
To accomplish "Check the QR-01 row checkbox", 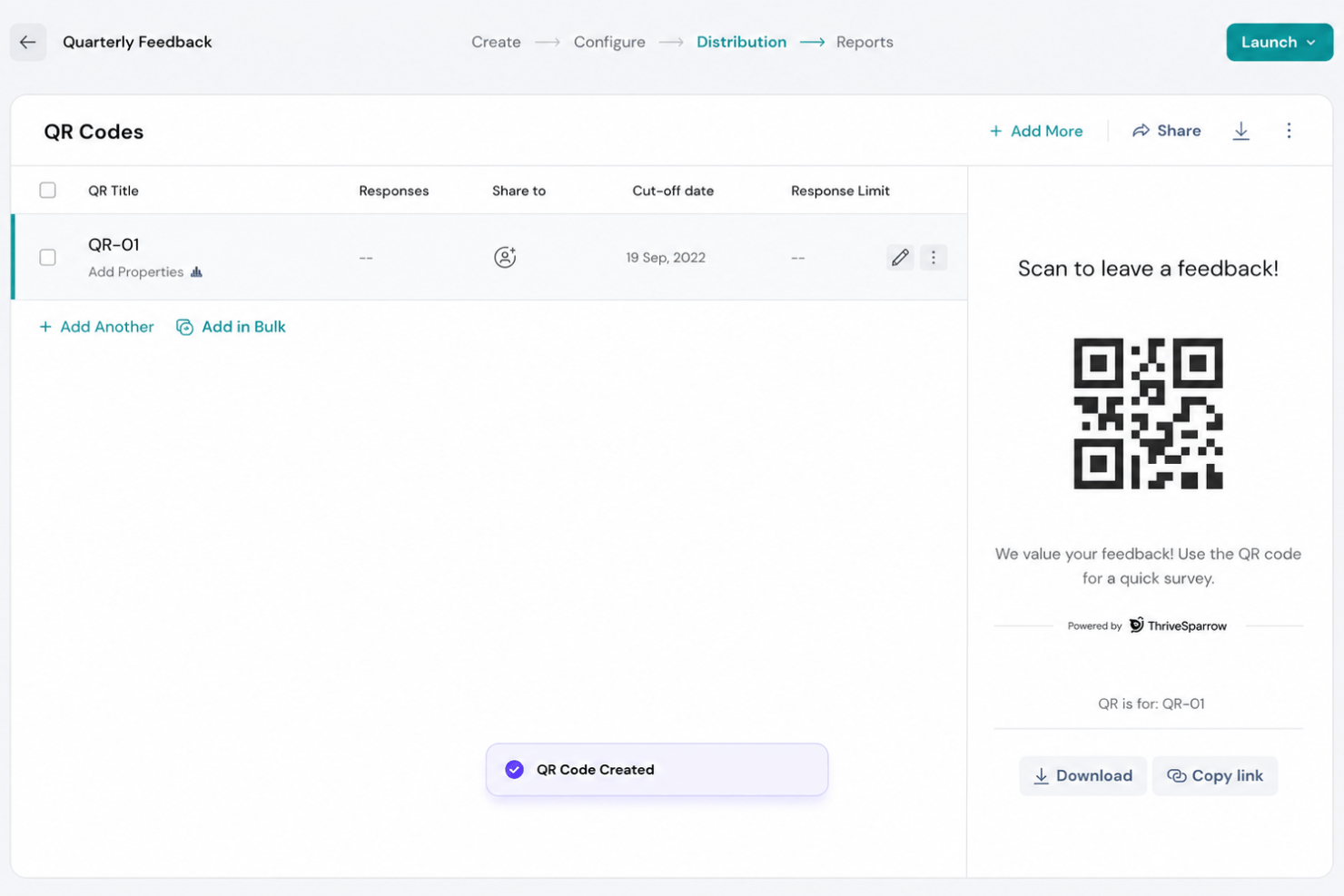I will [x=47, y=257].
